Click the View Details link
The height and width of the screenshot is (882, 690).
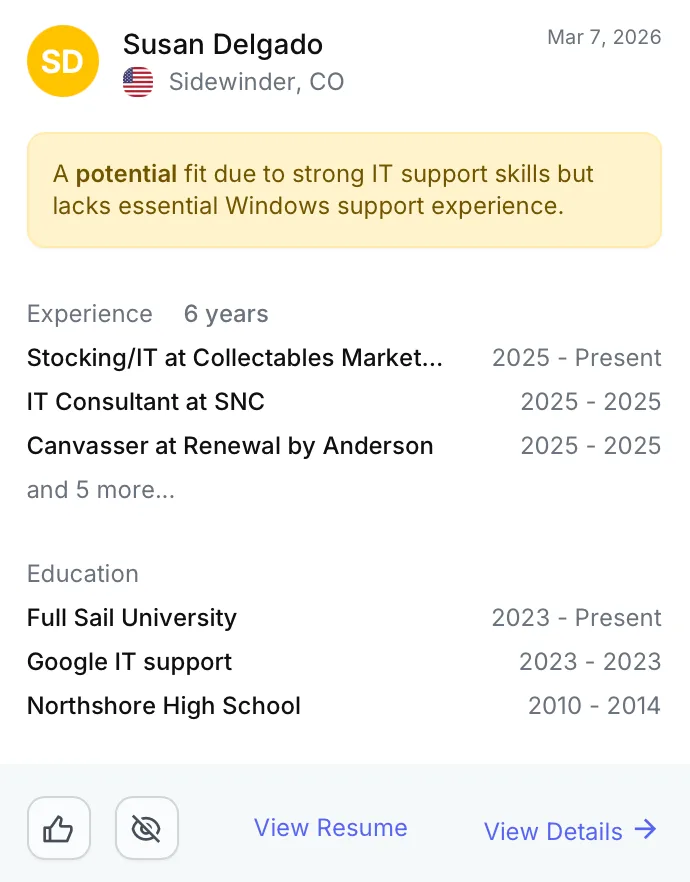[x=553, y=831]
